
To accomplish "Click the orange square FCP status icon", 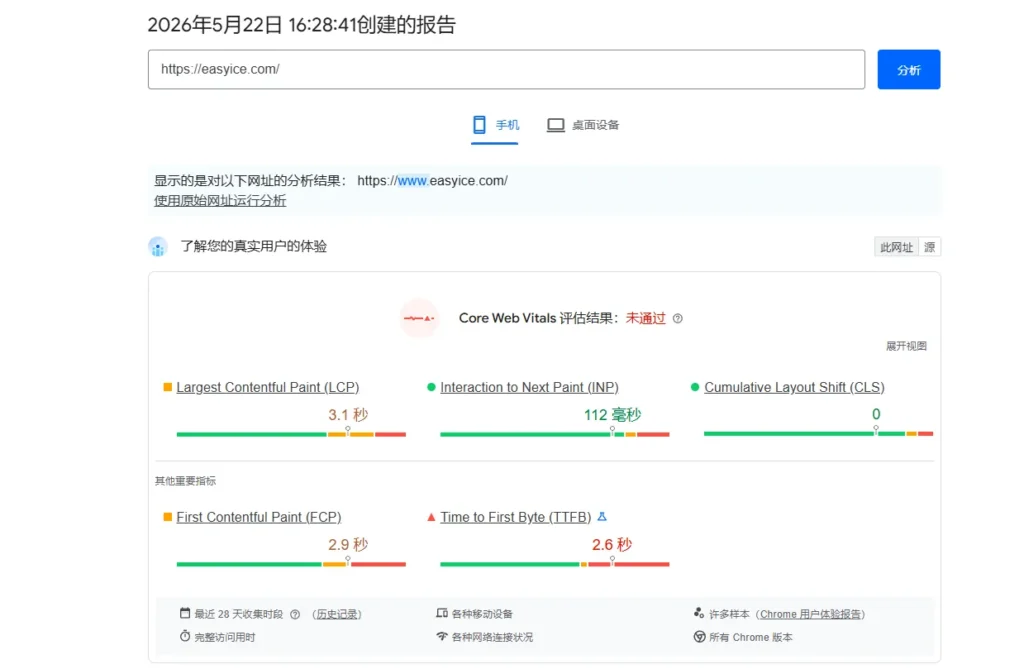I will (x=167, y=517).
